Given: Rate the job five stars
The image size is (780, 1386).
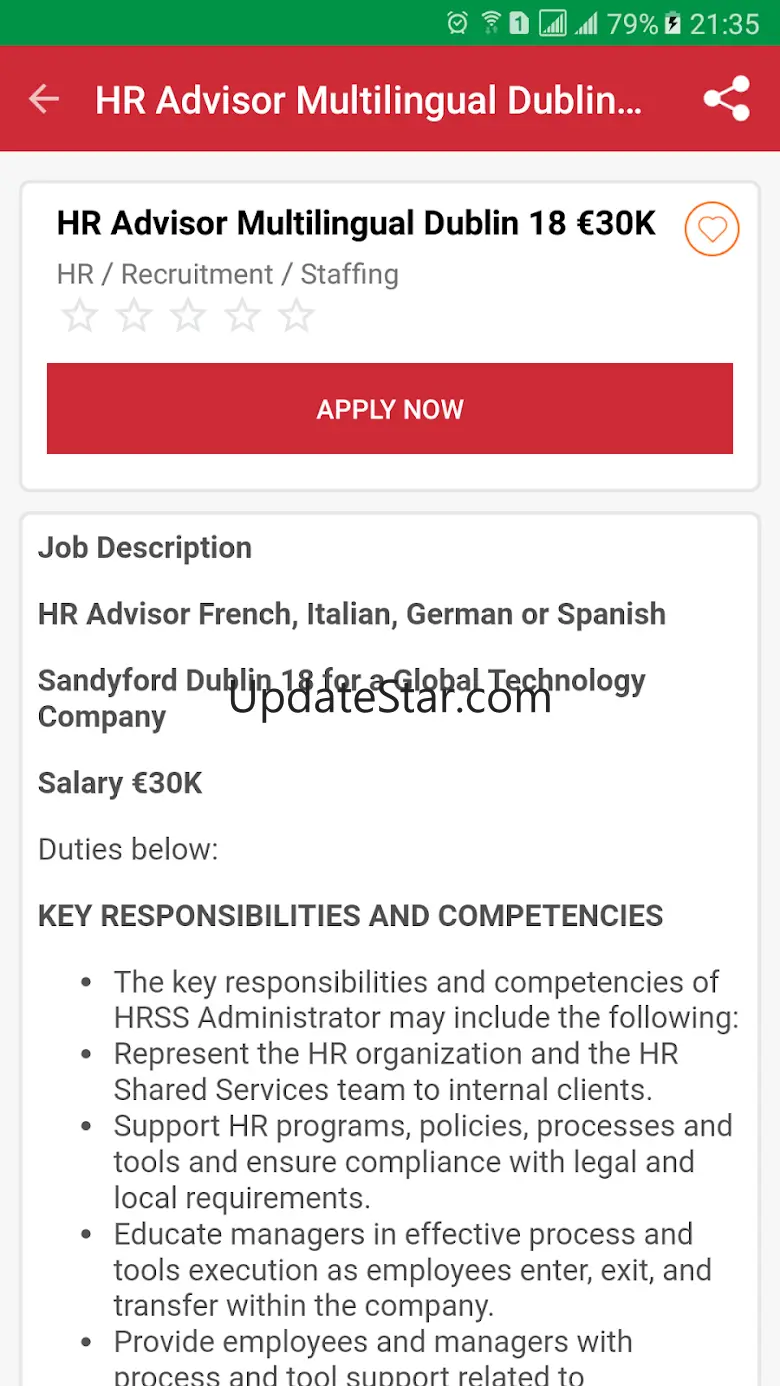Looking at the screenshot, I should [x=296, y=316].
